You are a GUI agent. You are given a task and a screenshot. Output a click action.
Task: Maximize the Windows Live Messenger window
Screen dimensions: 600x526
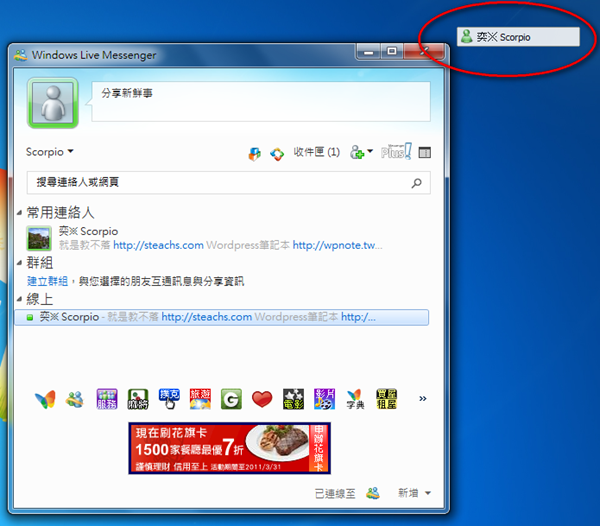[391, 51]
